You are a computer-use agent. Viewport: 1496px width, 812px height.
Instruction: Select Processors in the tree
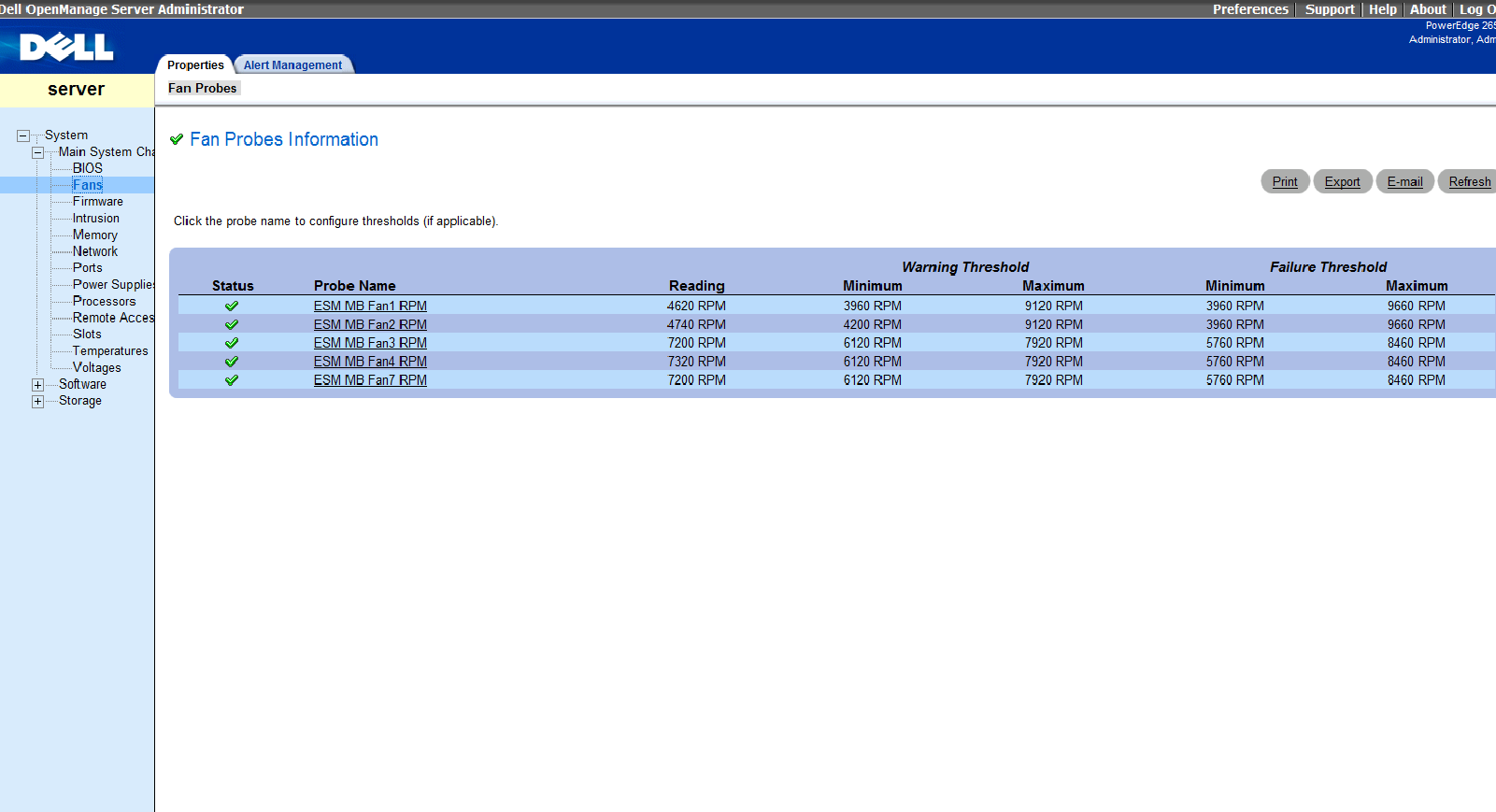pyautogui.click(x=105, y=302)
